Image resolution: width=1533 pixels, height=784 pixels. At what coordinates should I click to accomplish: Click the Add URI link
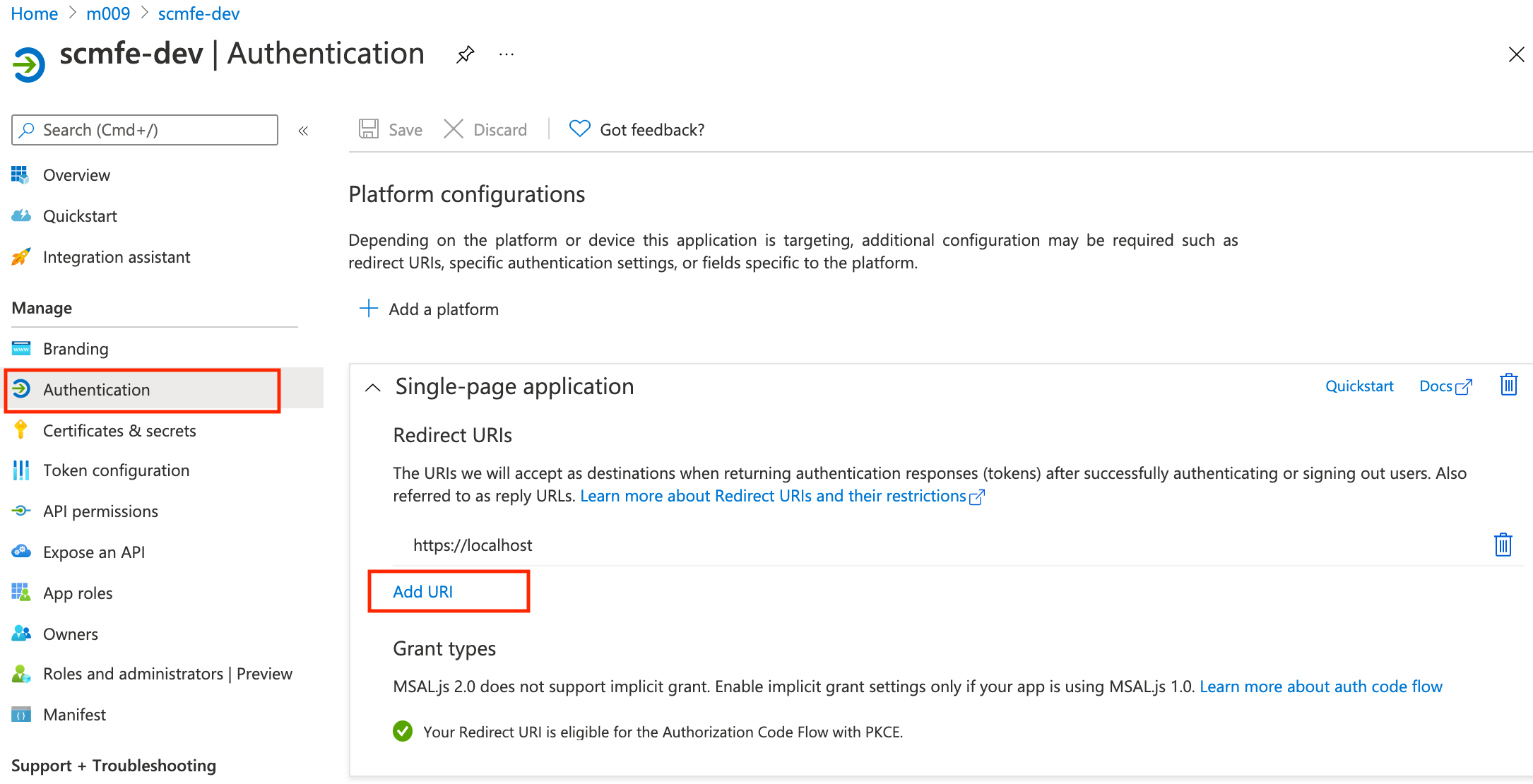pos(422,591)
